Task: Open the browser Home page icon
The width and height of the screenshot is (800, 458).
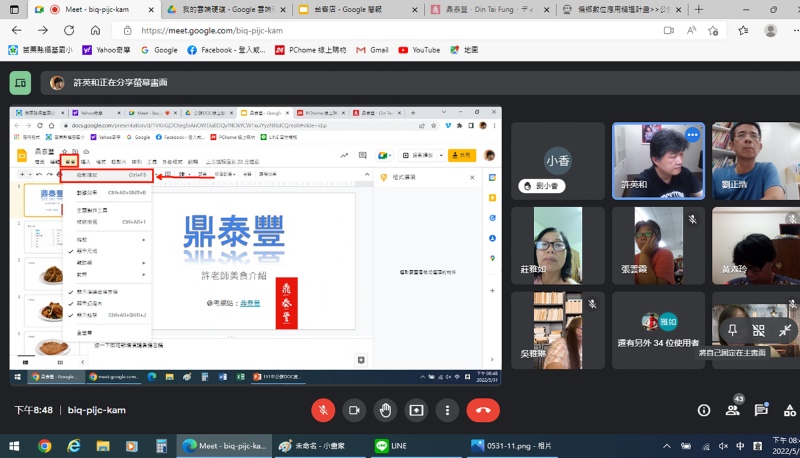Action: tap(95, 31)
